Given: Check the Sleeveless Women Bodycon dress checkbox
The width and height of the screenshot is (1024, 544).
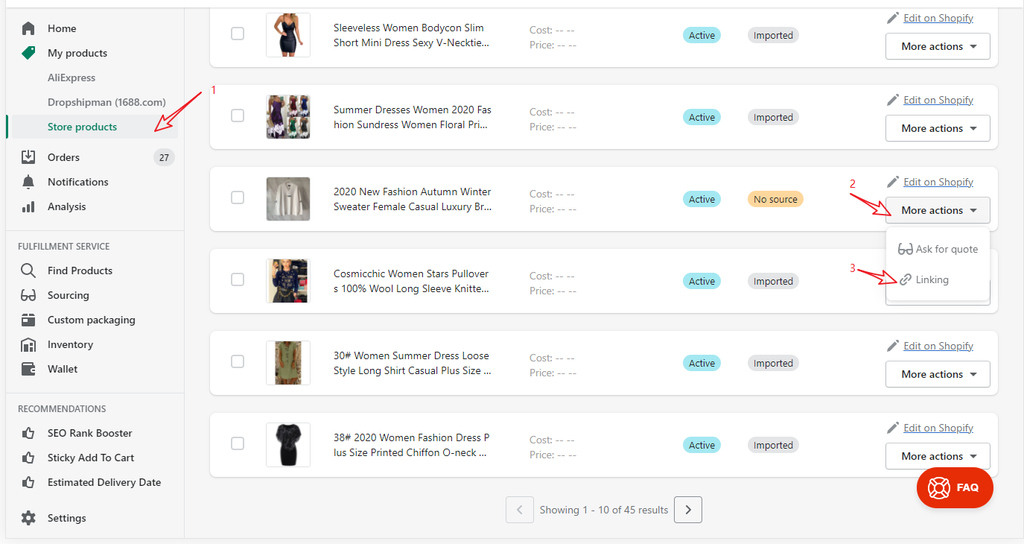Looking at the screenshot, I should tap(237, 34).
